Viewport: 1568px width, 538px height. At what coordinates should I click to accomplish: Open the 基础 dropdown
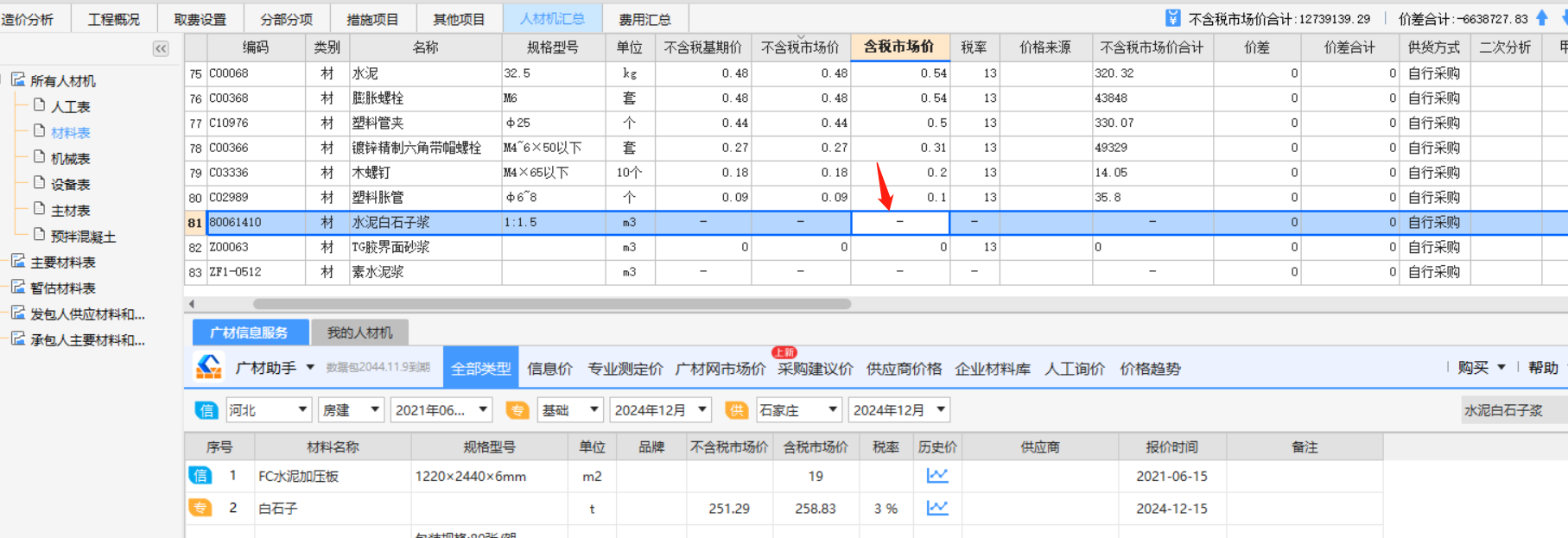594,409
